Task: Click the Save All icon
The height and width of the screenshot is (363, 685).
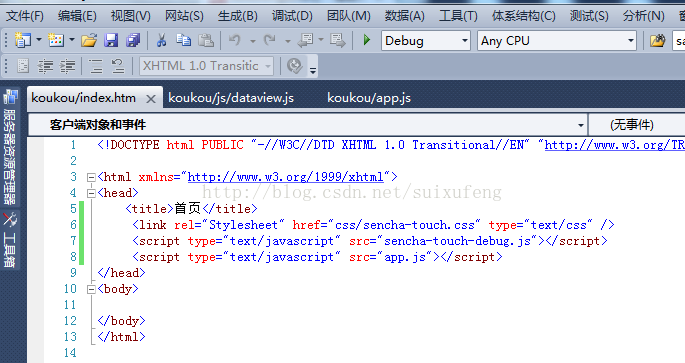Action: 133,41
